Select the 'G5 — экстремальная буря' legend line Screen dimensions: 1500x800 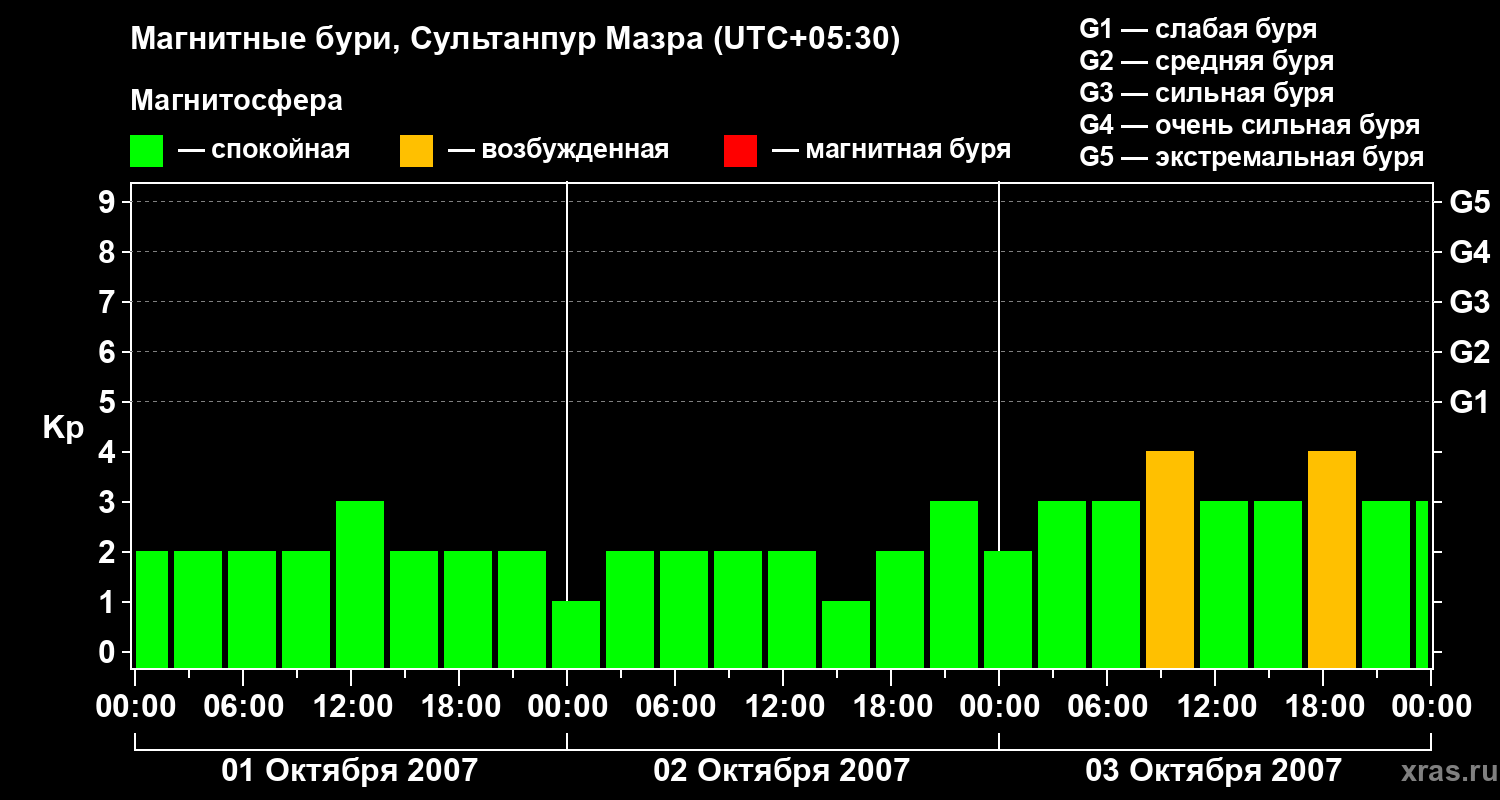[x=1252, y=157]
